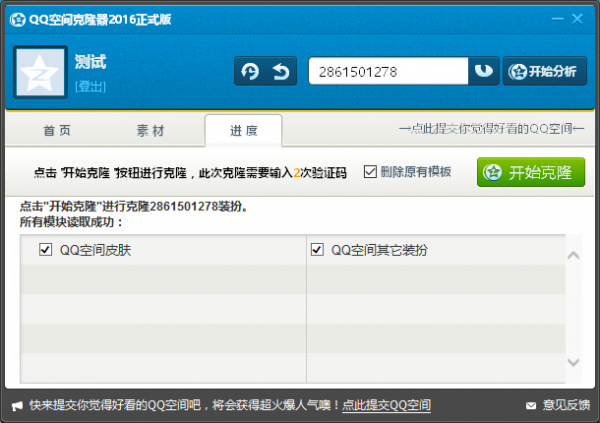This screenshot has height=423, width=600.
Task: Click the QQ number input field 2861501278
Action: tap(388, 72)
